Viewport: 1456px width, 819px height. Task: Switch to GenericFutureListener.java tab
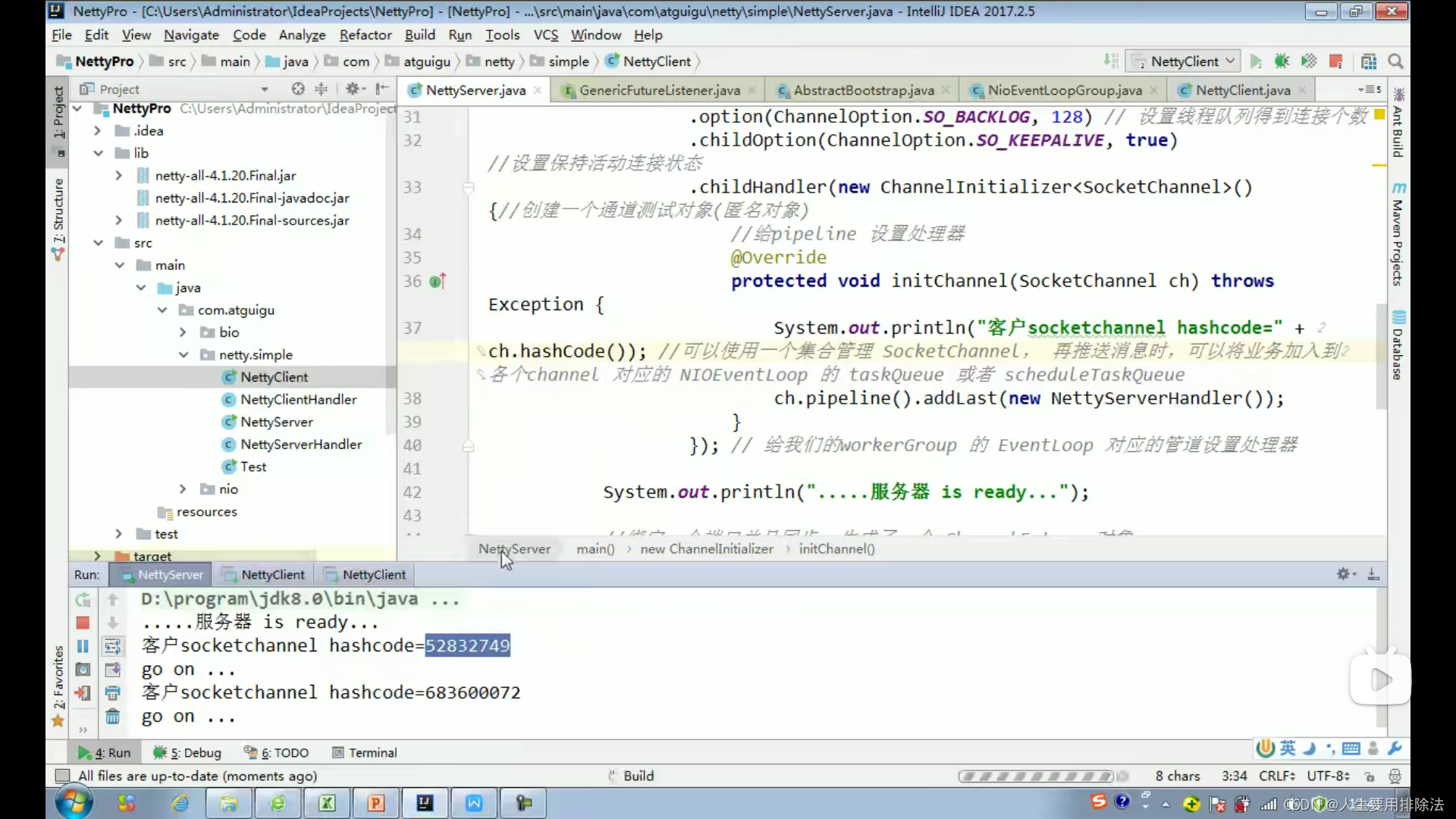point(658,90)
